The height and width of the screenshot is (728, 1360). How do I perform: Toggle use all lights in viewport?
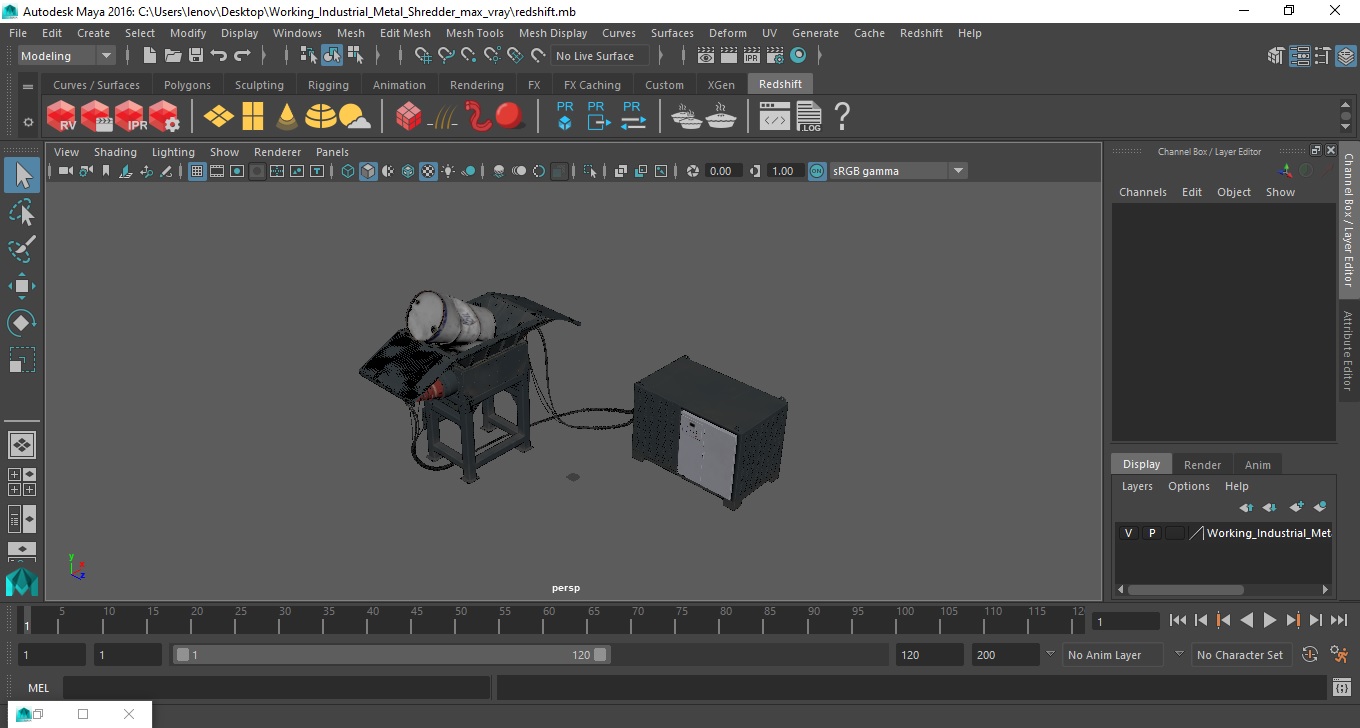pyautogui.click(x=448, y=171)
